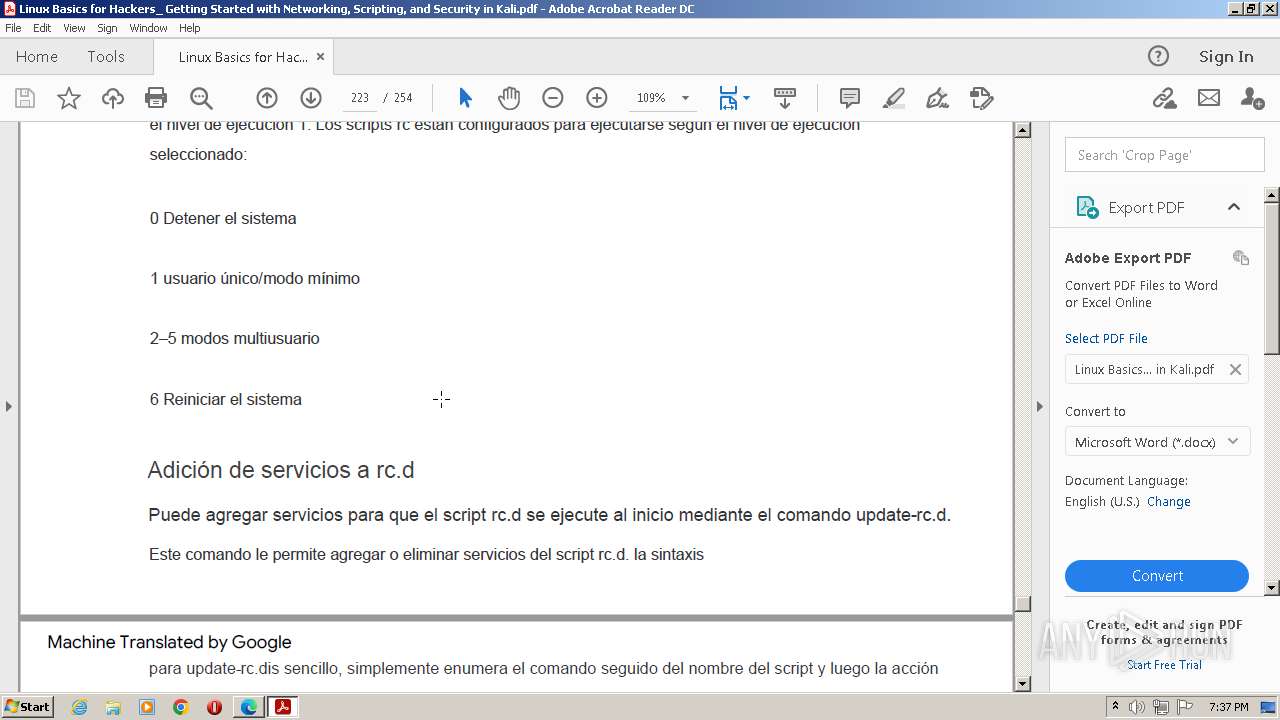This screenshot has width=1280, height=720.
Task: Open Internet Explorer from the taskbar
Action: (79, 707)
